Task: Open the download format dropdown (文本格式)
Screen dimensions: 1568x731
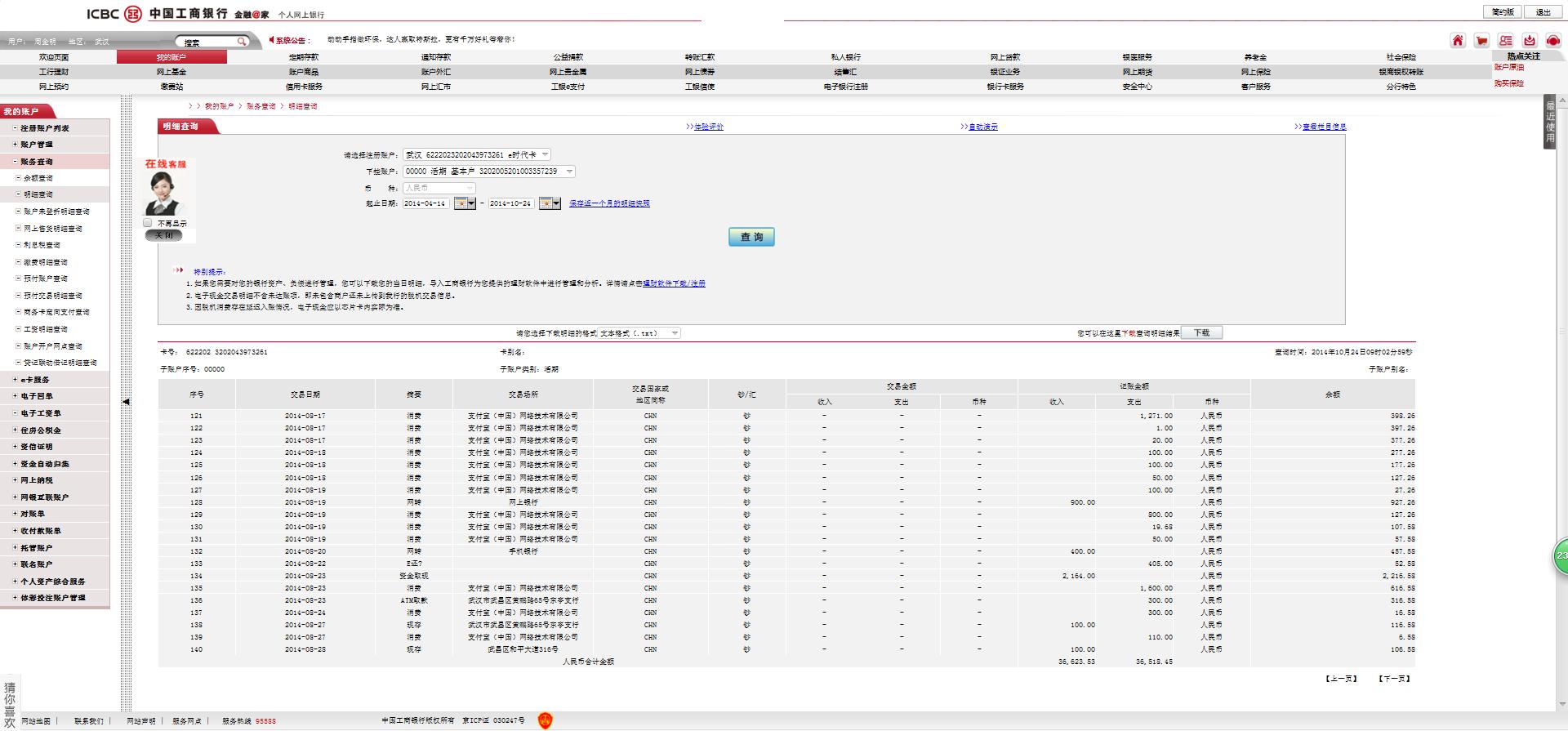Action: [x=674, y=333]
